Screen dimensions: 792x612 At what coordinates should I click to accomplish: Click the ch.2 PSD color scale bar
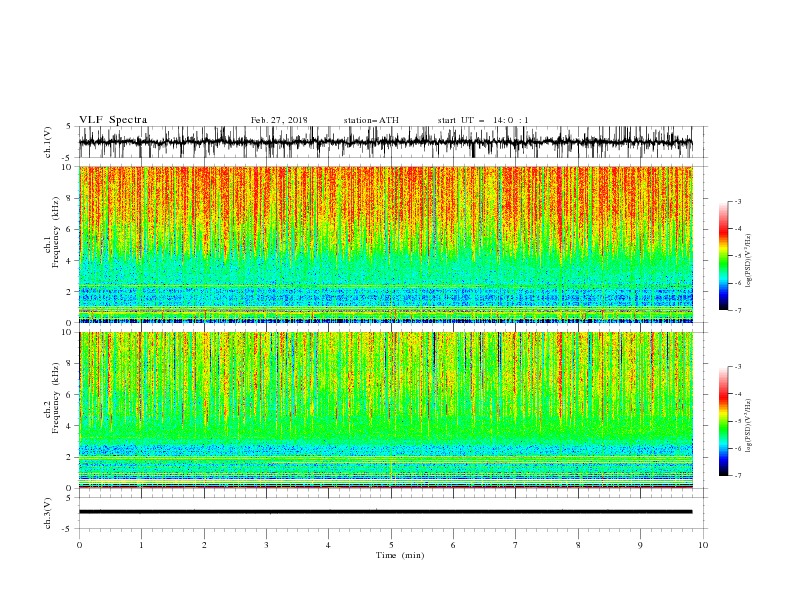click(723, 421)
